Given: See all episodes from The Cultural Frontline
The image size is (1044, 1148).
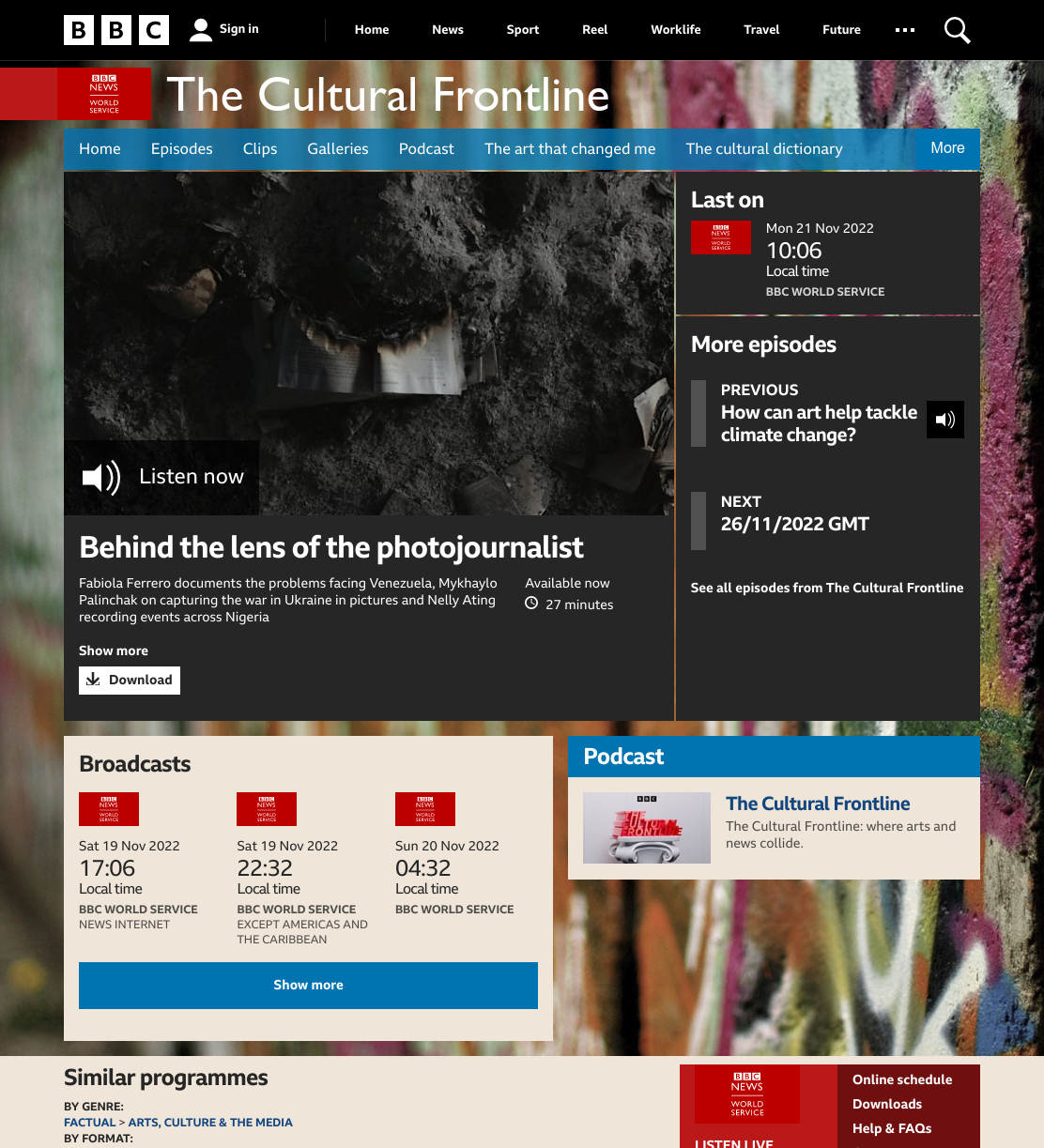Looking at the screenshot, I should click(827, 588).
